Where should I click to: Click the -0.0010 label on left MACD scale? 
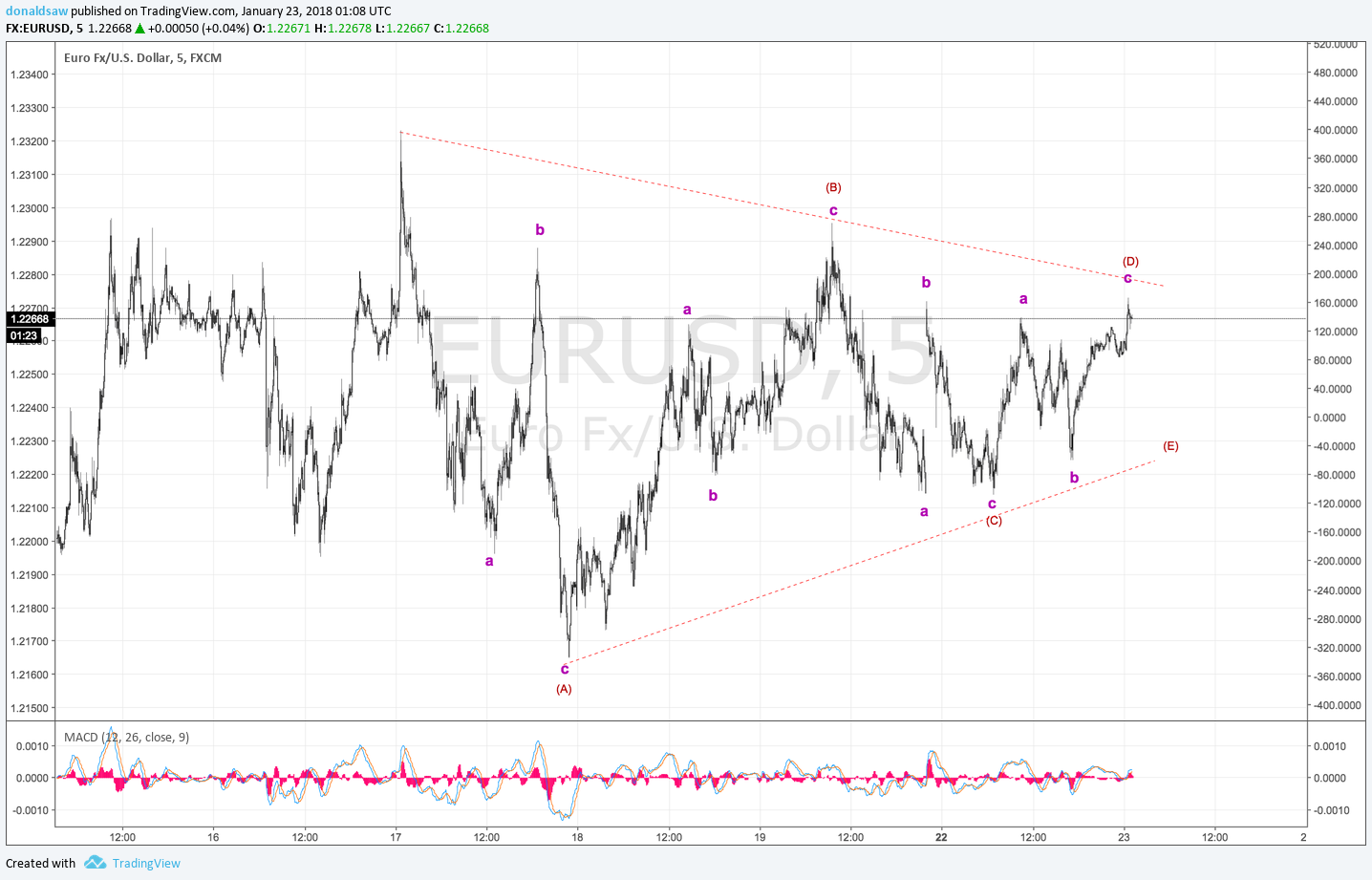32,810
